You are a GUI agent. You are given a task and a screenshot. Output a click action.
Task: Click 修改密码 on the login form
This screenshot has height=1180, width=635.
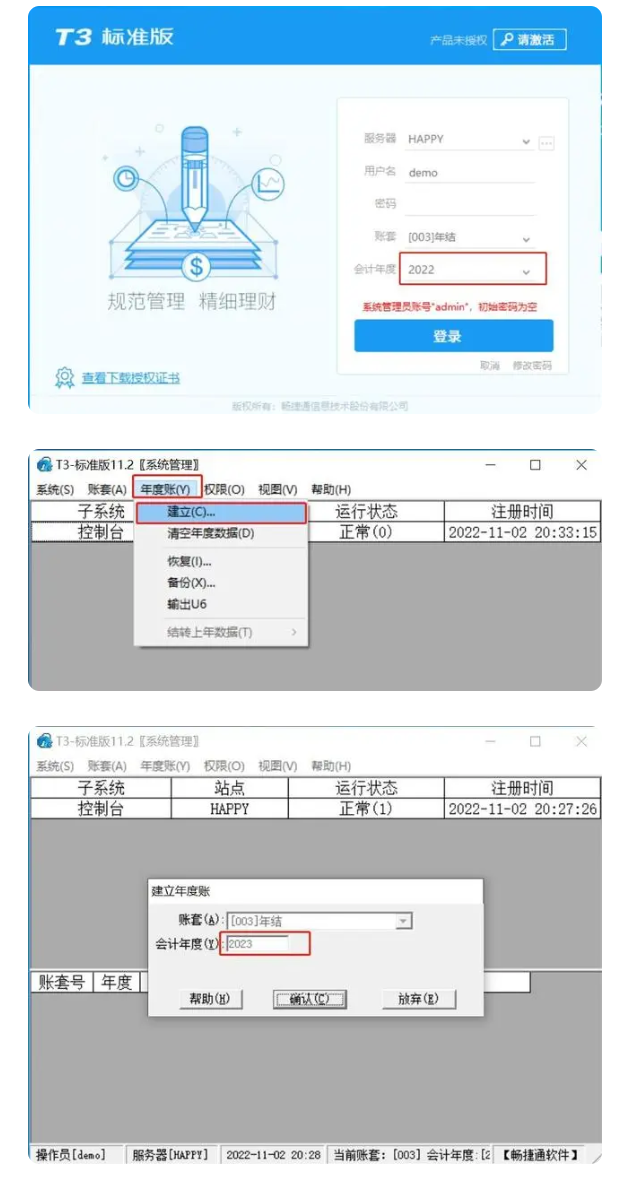[532, 365]
